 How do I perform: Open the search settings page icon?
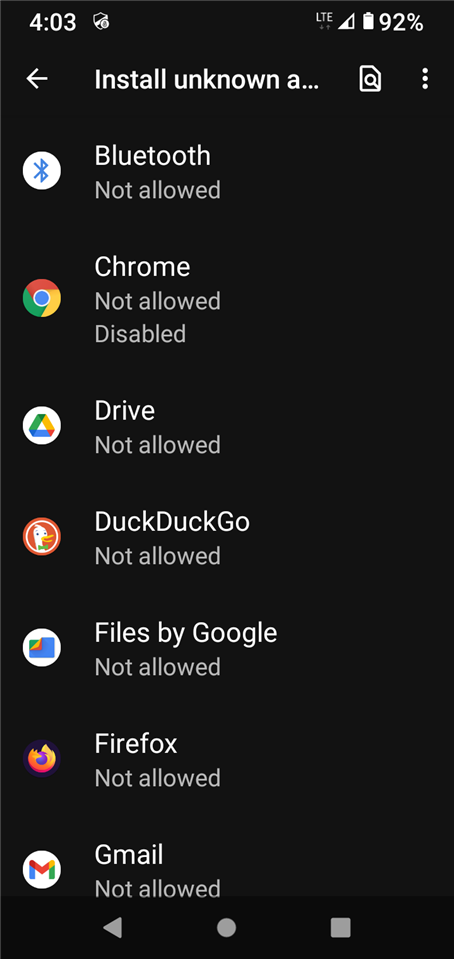point(370,79)
